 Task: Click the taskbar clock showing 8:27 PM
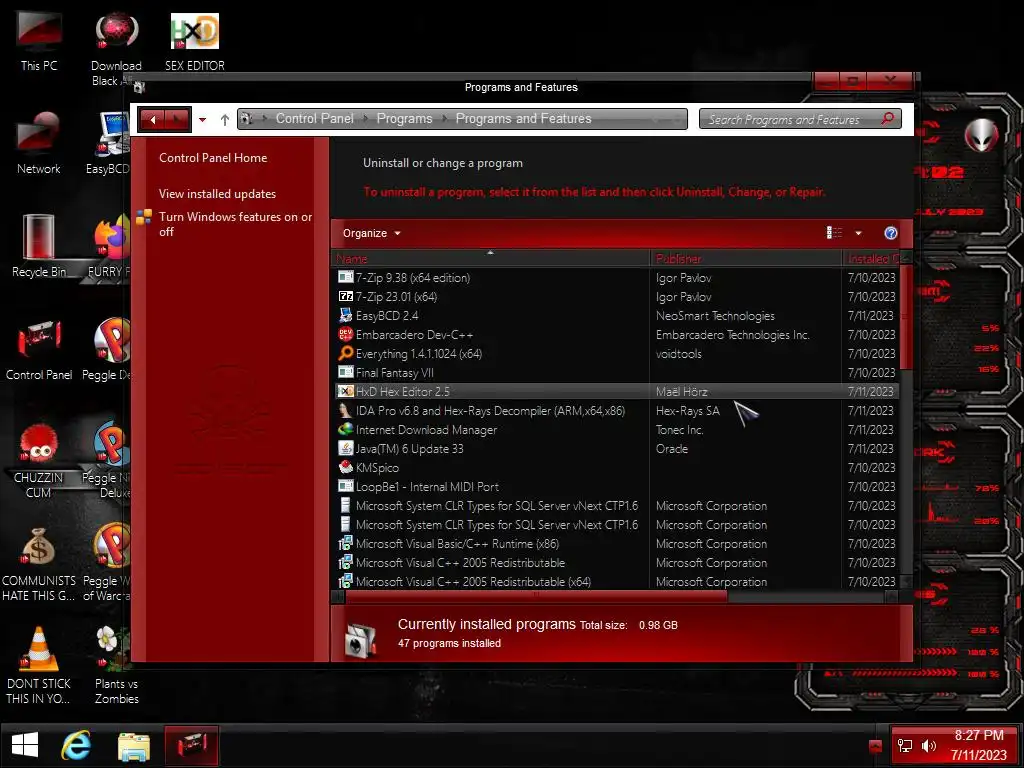click(978, 745)
